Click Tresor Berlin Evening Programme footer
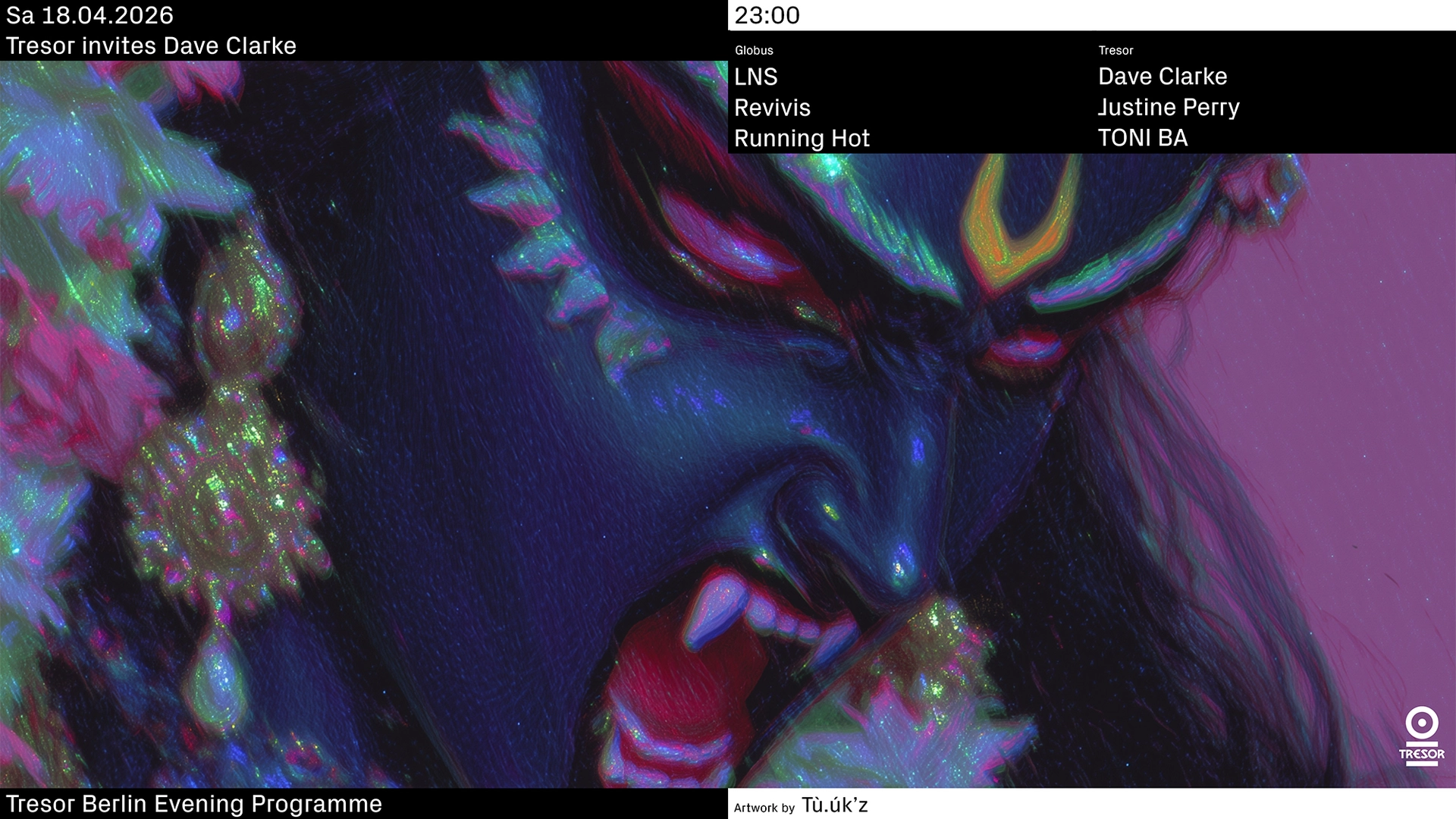This screenshot has width=1456, height=819. [194, 804]
